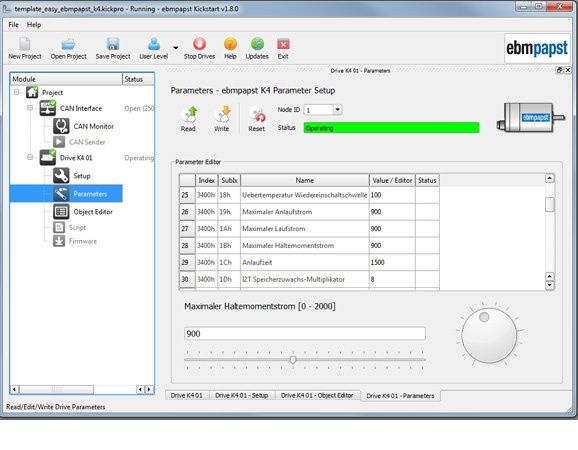578x450 pixels.
Task: Click the User Level person icon
Action: click(x=154, y=44)
